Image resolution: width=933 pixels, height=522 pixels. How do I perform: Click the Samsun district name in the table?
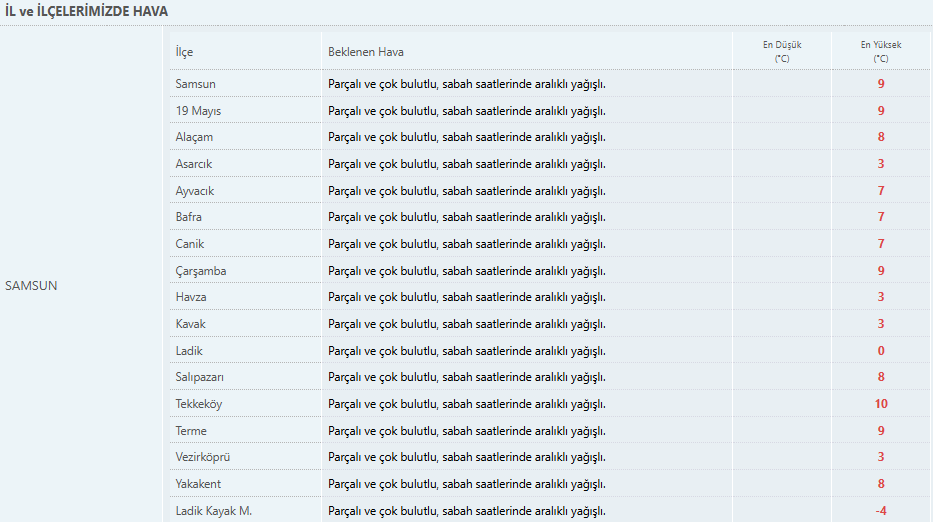coord(195,84)
